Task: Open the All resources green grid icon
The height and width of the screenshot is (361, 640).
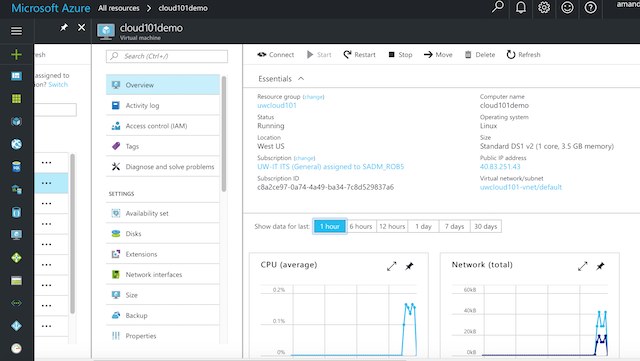Action: coord(16,98)
